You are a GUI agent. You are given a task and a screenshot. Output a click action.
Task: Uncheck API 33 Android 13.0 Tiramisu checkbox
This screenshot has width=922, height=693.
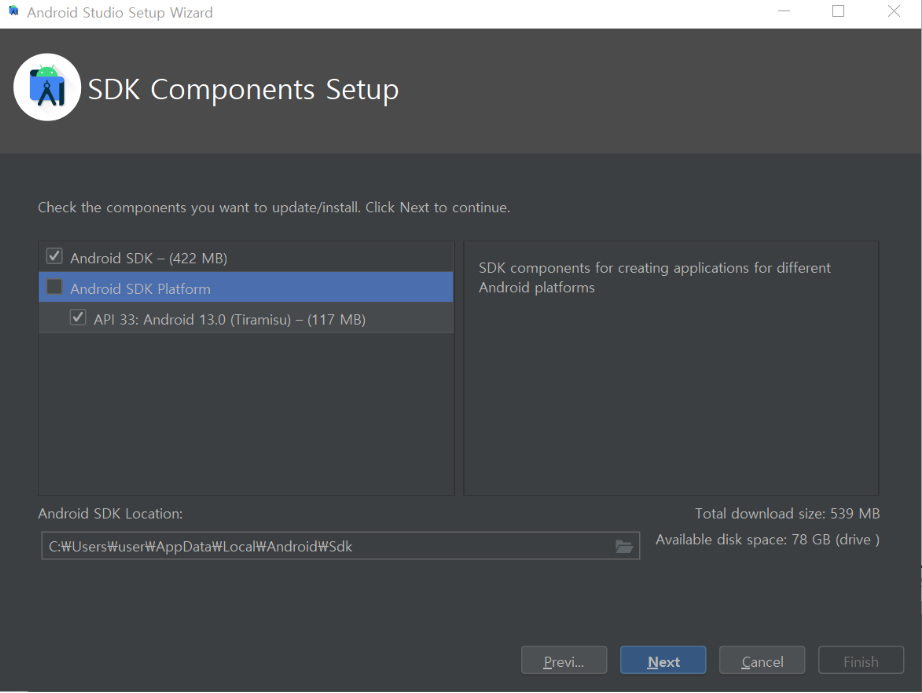point(78,317)
